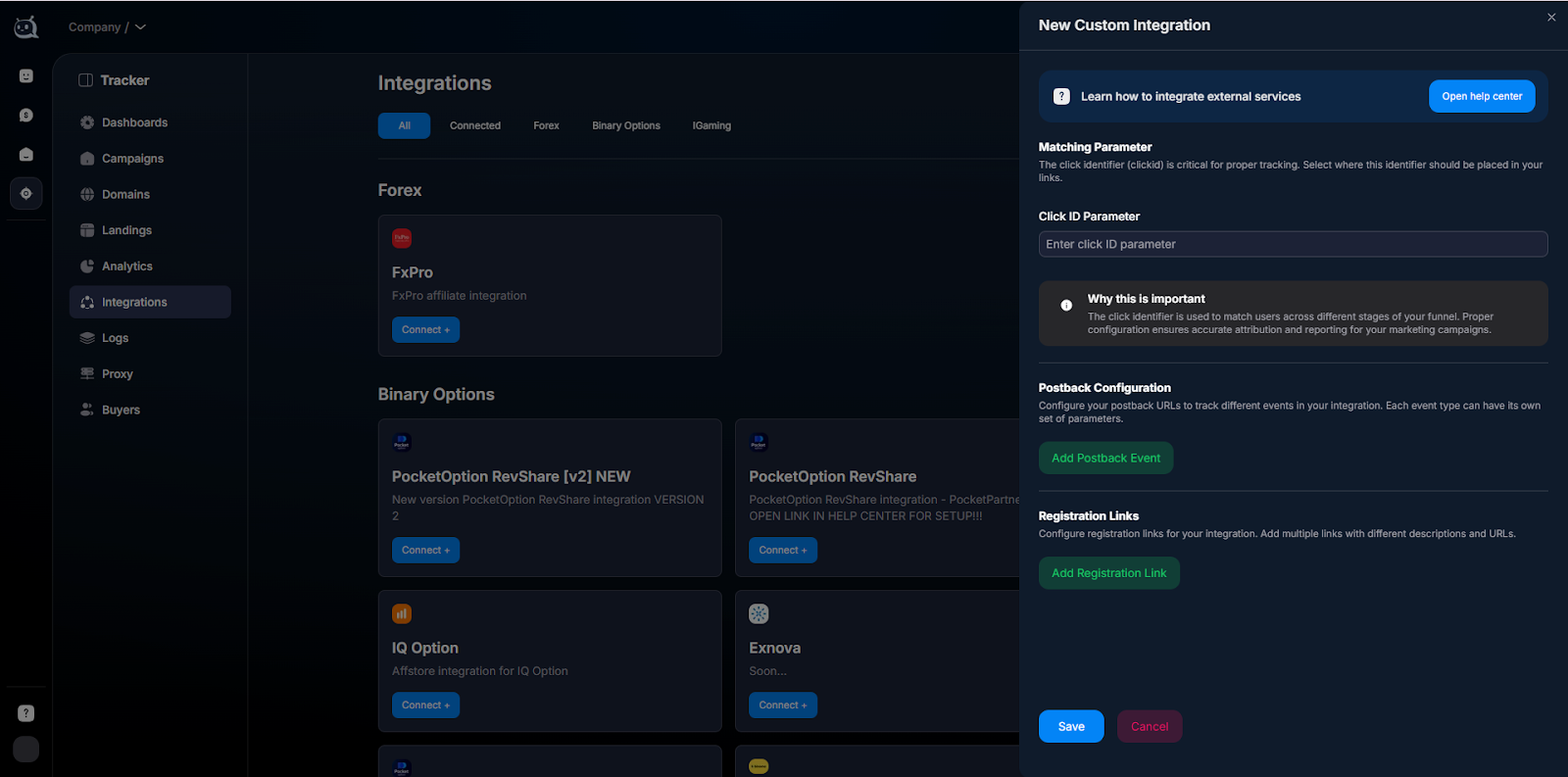Select the highlighted tracker gear icon in rail
This screenshot has width=1568, height=777.
[26, 194]
